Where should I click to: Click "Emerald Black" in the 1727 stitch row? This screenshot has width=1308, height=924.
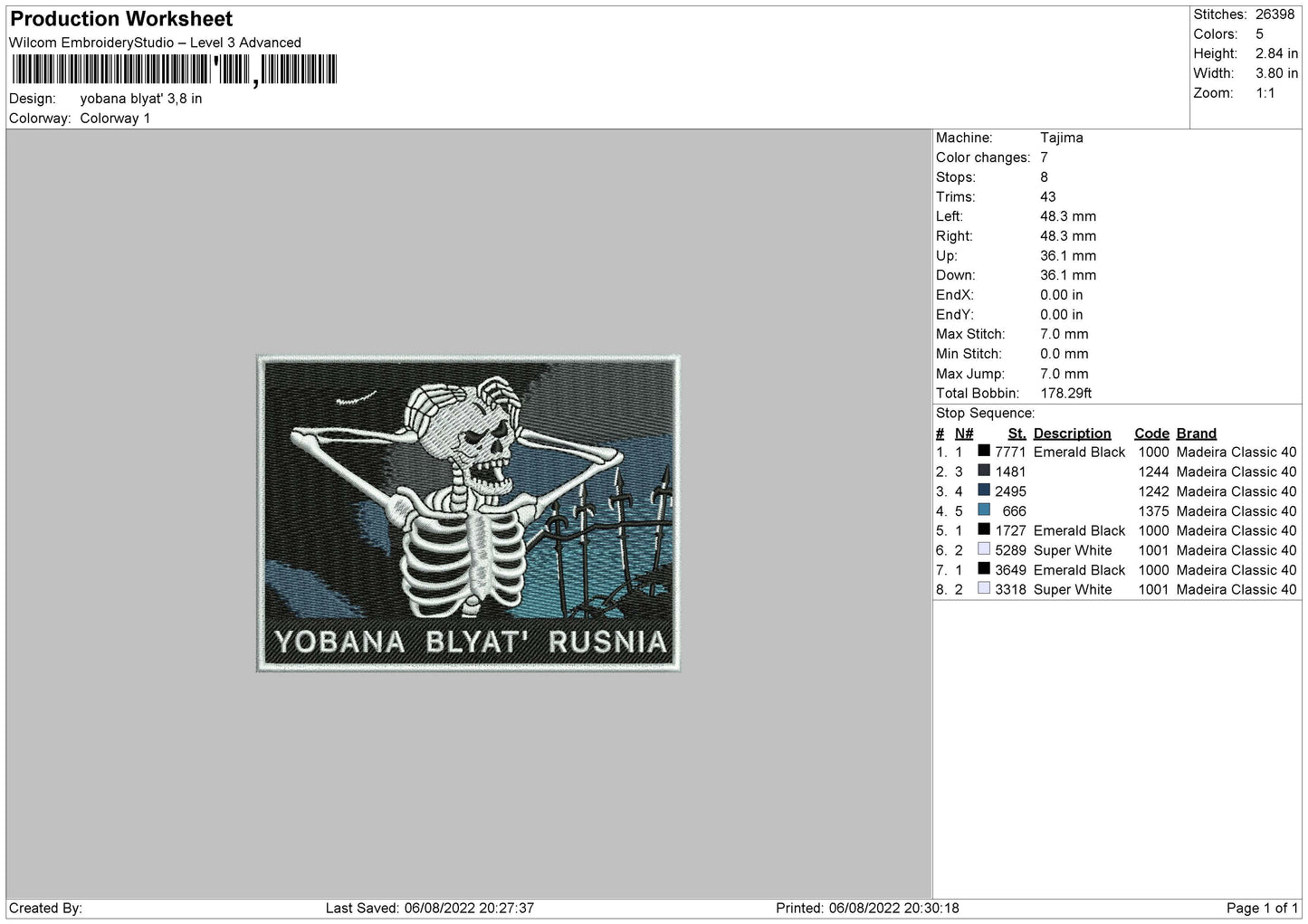pos(1079,531)
